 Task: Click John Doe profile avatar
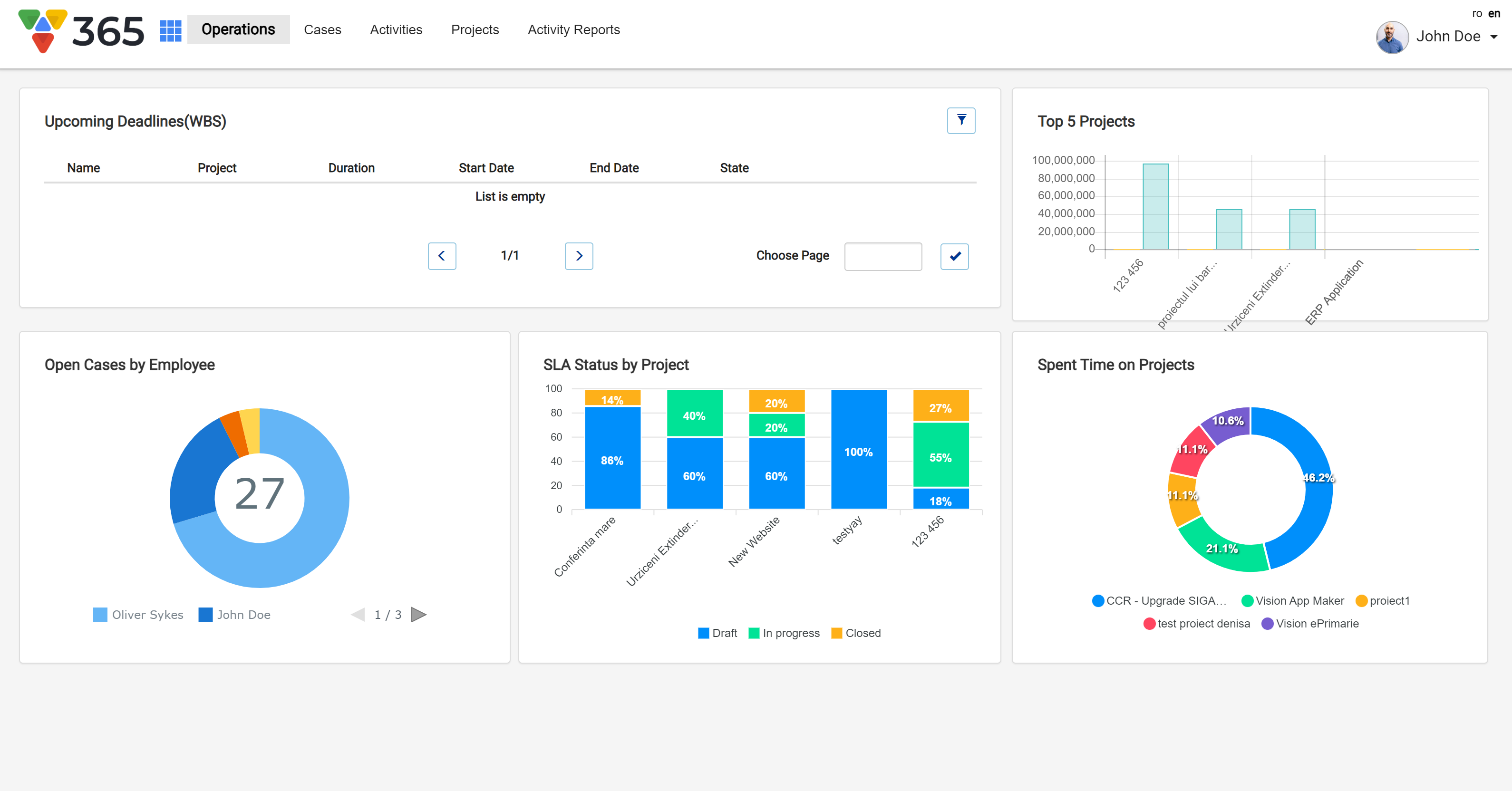point(1392,37)
